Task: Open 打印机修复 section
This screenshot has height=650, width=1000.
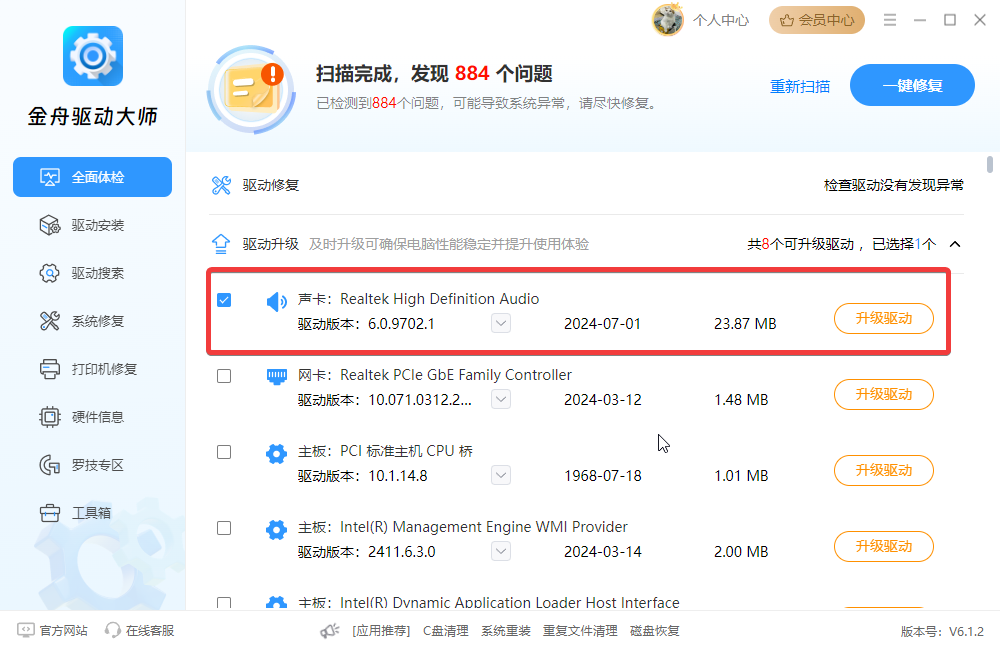Action: coord(92,369)
